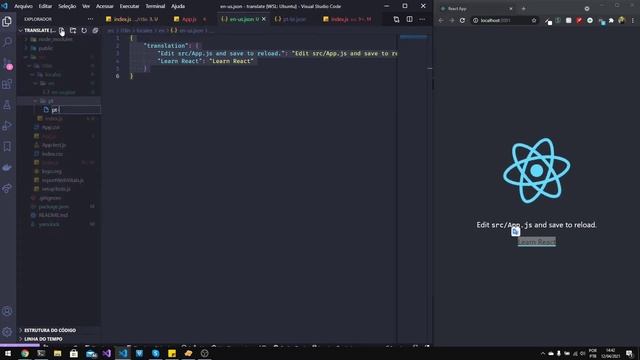Close the en-us.json editor tab
The image size is (640, 360).
pyautogui.click(x=264, y=19)
